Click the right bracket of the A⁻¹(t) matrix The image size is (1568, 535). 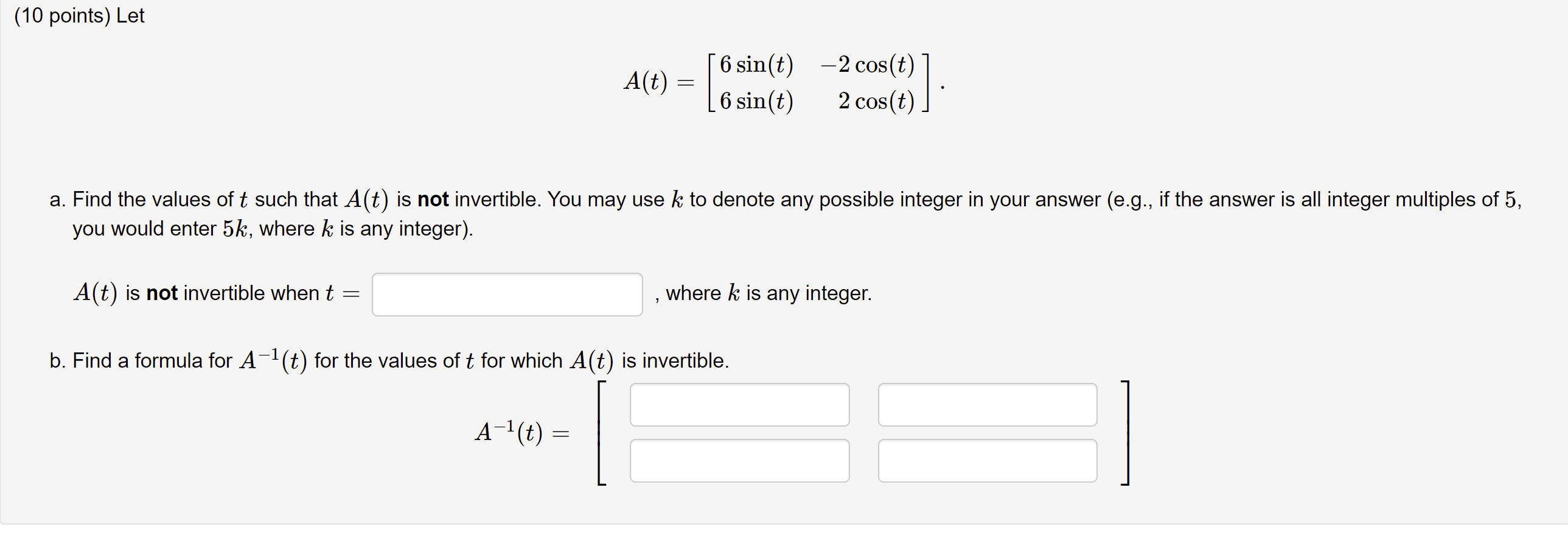(x=1126, y=432)
